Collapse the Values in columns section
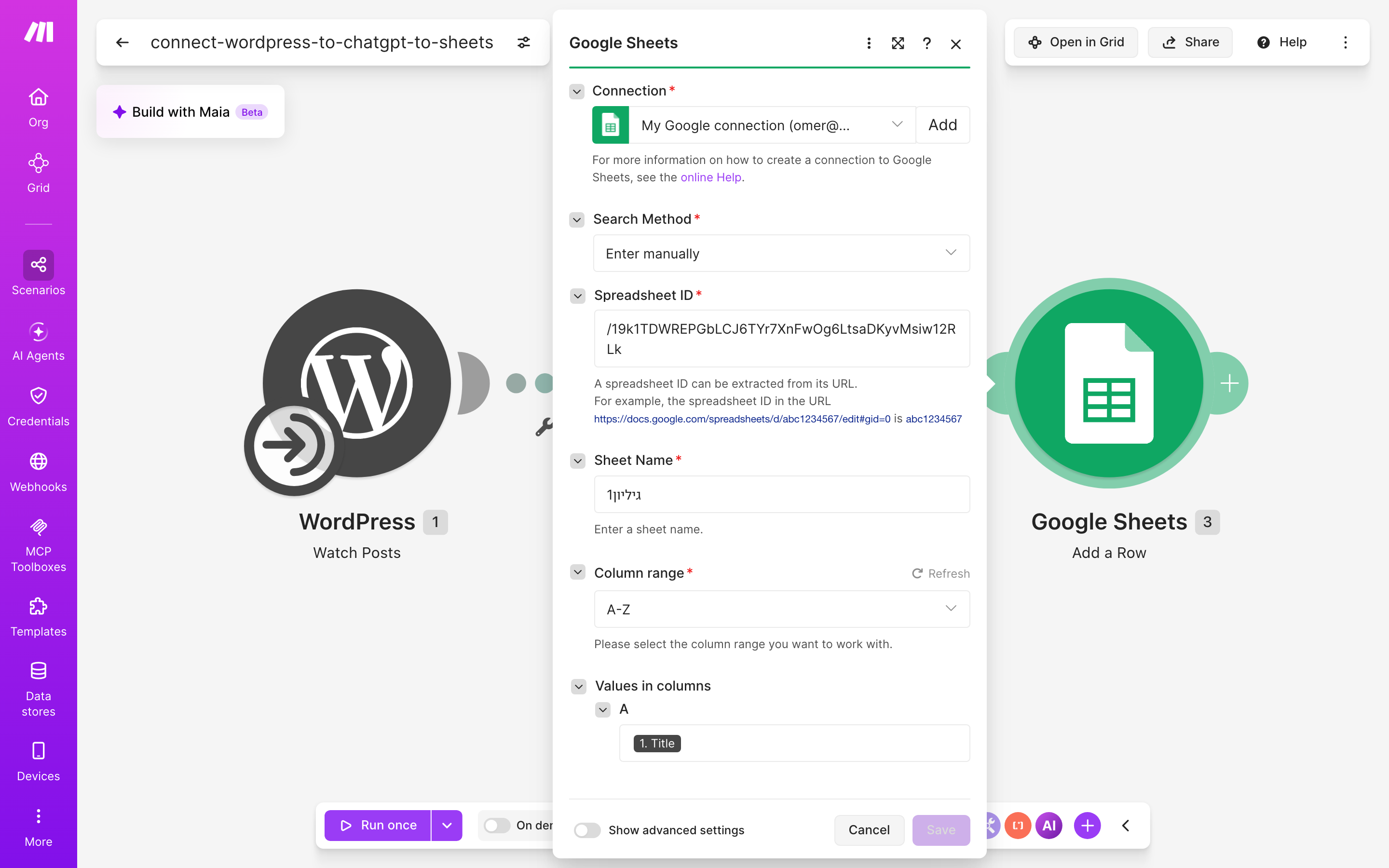 [579, 686]
